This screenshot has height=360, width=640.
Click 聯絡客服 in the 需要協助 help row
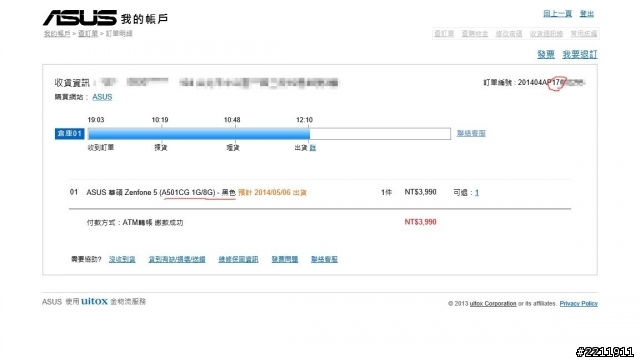point(324,259)
